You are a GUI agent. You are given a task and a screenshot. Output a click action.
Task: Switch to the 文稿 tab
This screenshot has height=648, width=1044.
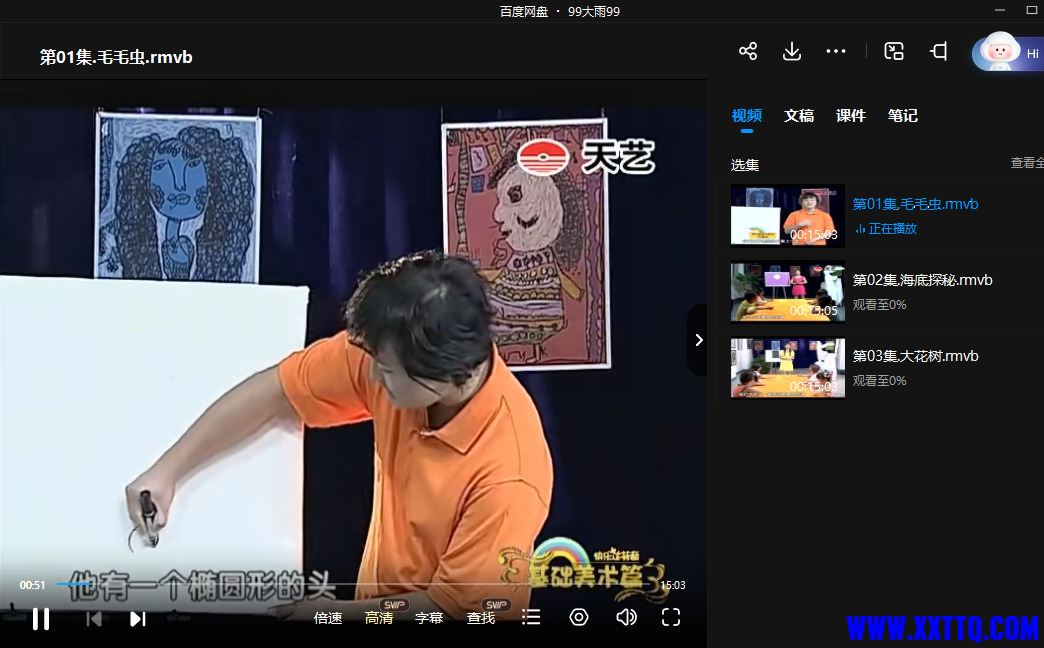(799, 116)
